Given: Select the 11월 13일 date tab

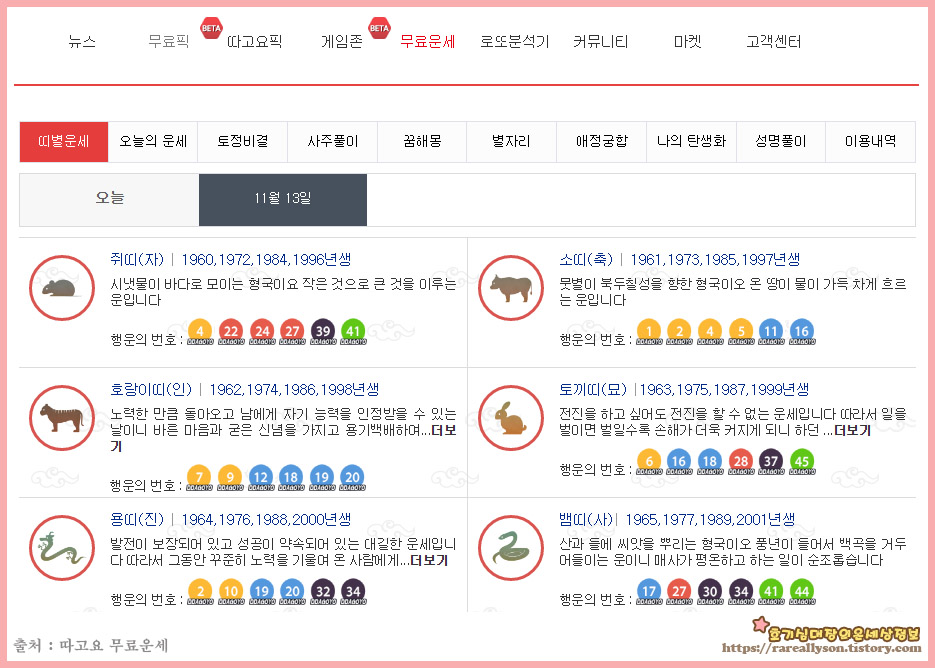Looking at the screenshot, I should tap(283, 199).
